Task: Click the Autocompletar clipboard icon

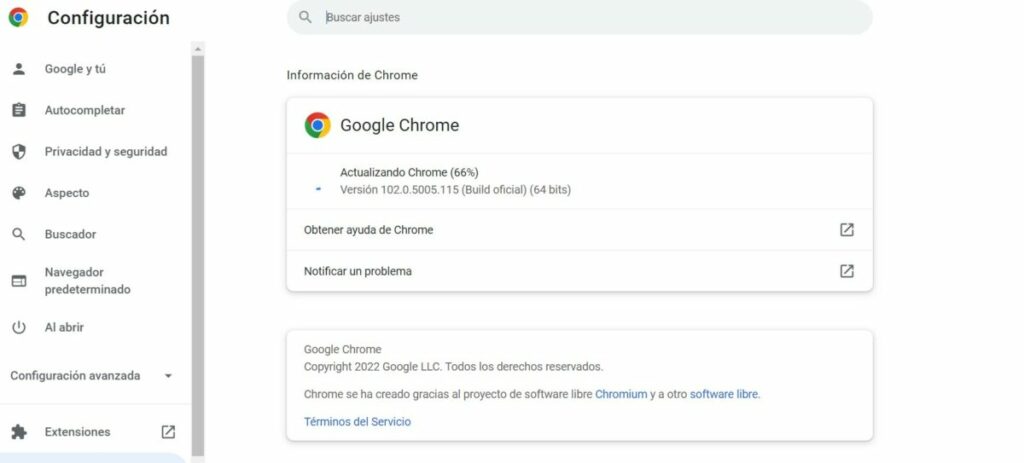Action: (x=19, y=110)
